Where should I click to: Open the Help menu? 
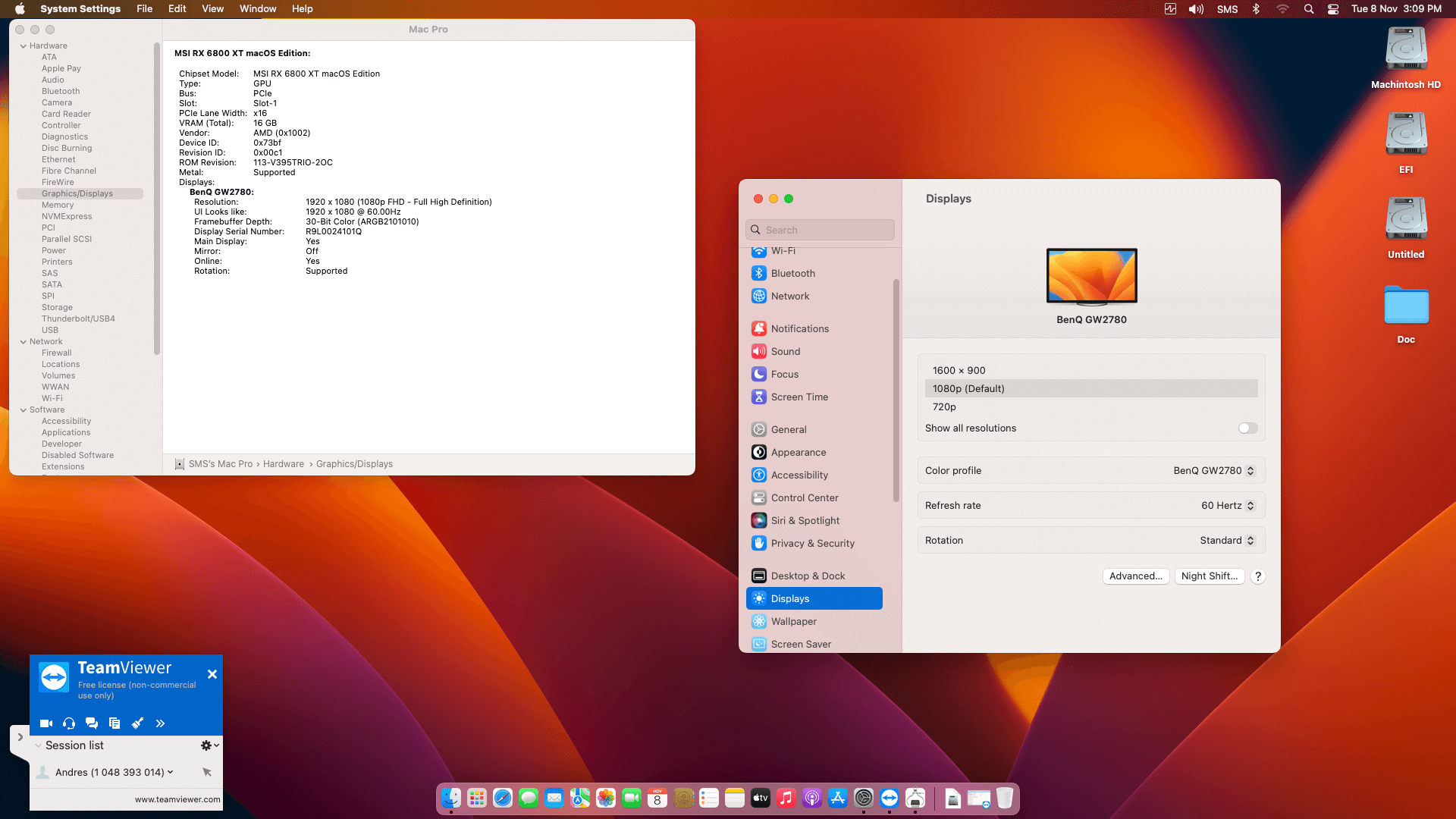pyautogui.click(x=303, y=9)
